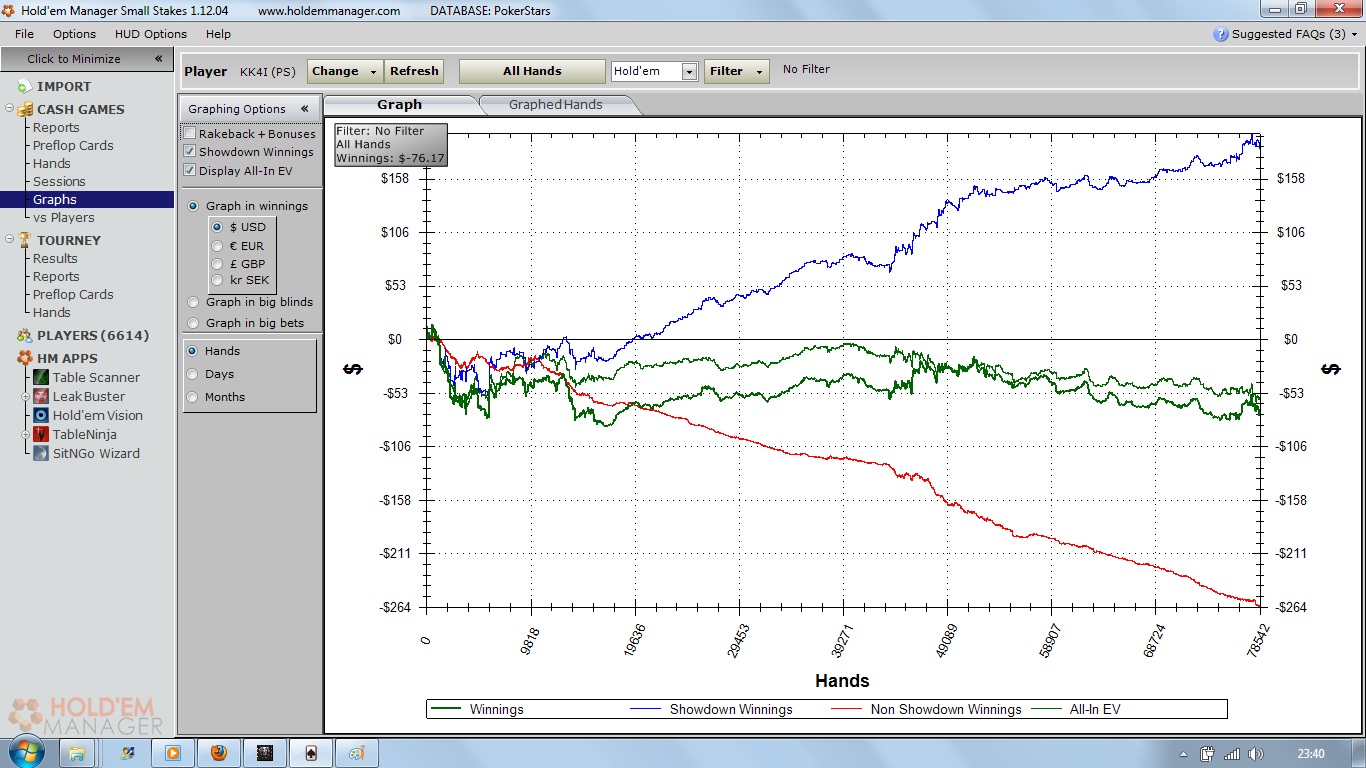Expand the Filter dropdown button

coord(736,71)
